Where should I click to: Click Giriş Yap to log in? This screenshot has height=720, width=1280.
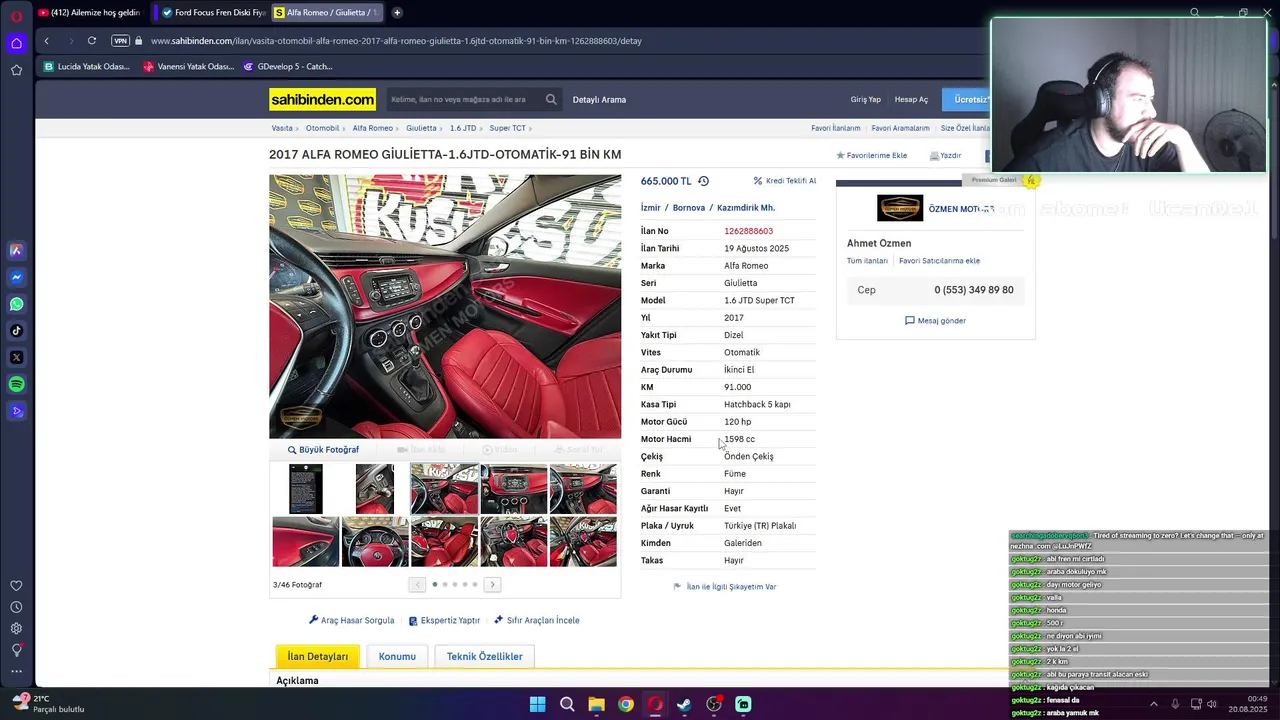[x=865, y=100]
